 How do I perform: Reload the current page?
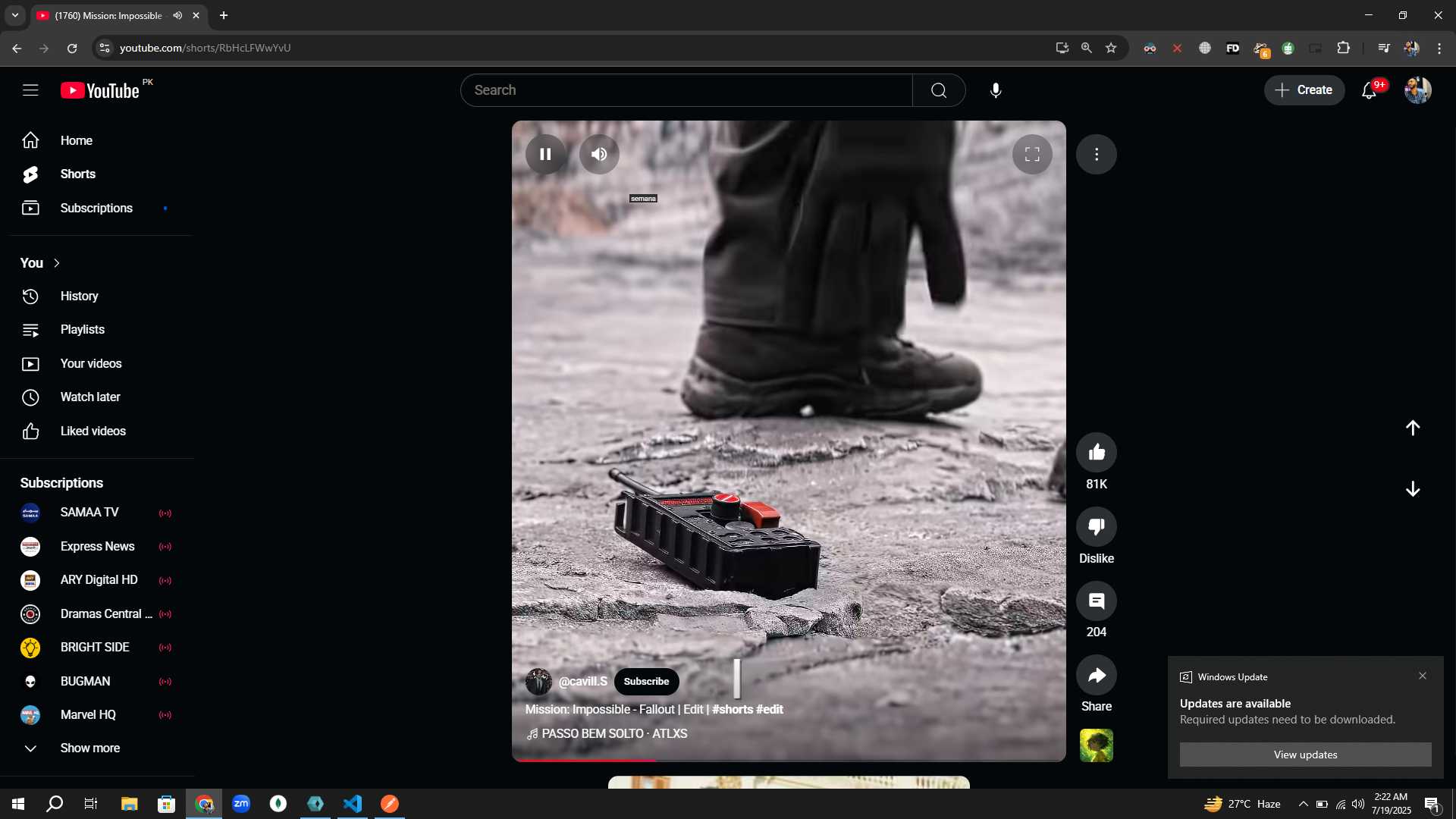[72, 48]
